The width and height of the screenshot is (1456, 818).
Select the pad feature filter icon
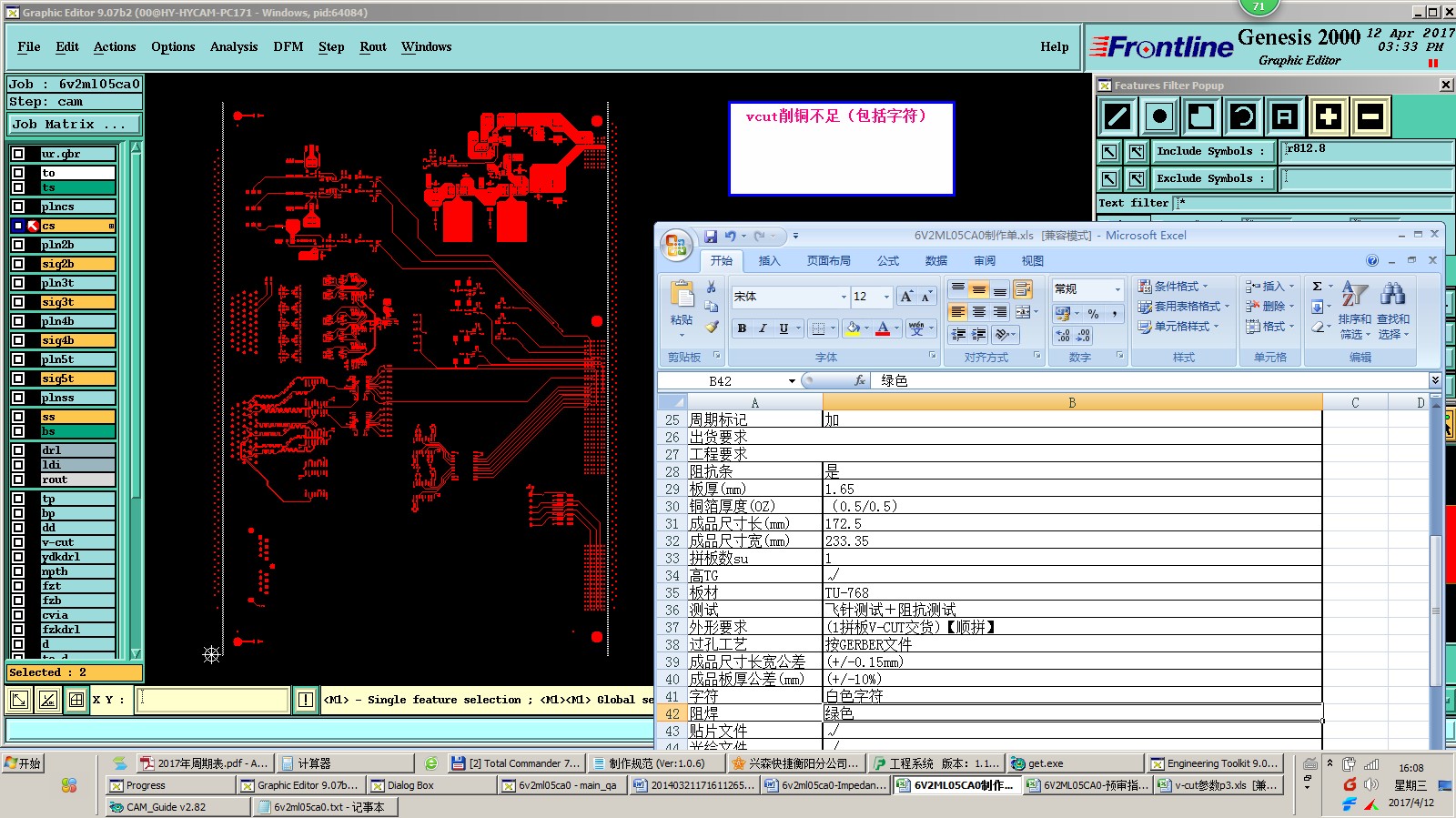point(1159,116)
